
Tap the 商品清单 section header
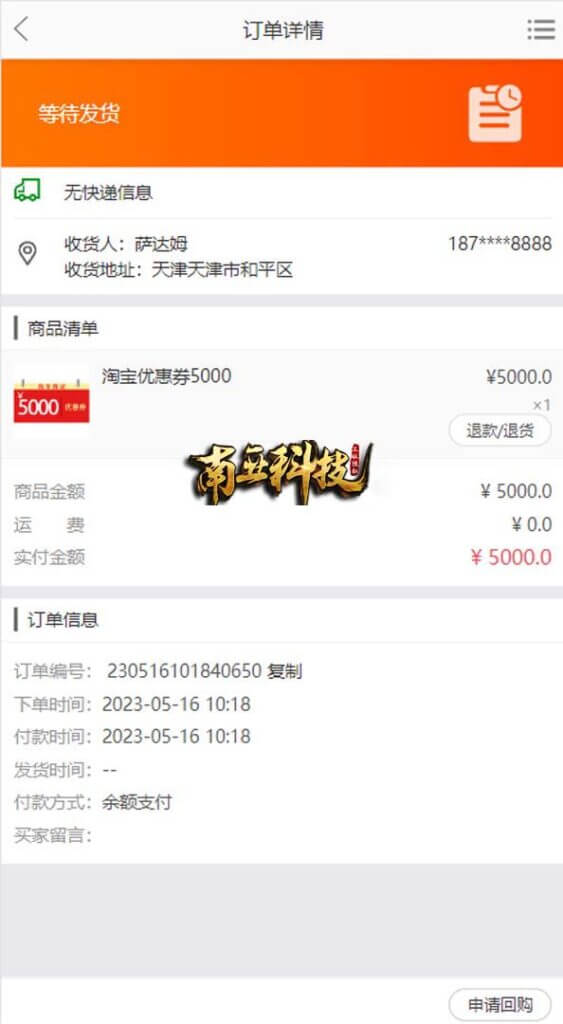coord(63,328)
